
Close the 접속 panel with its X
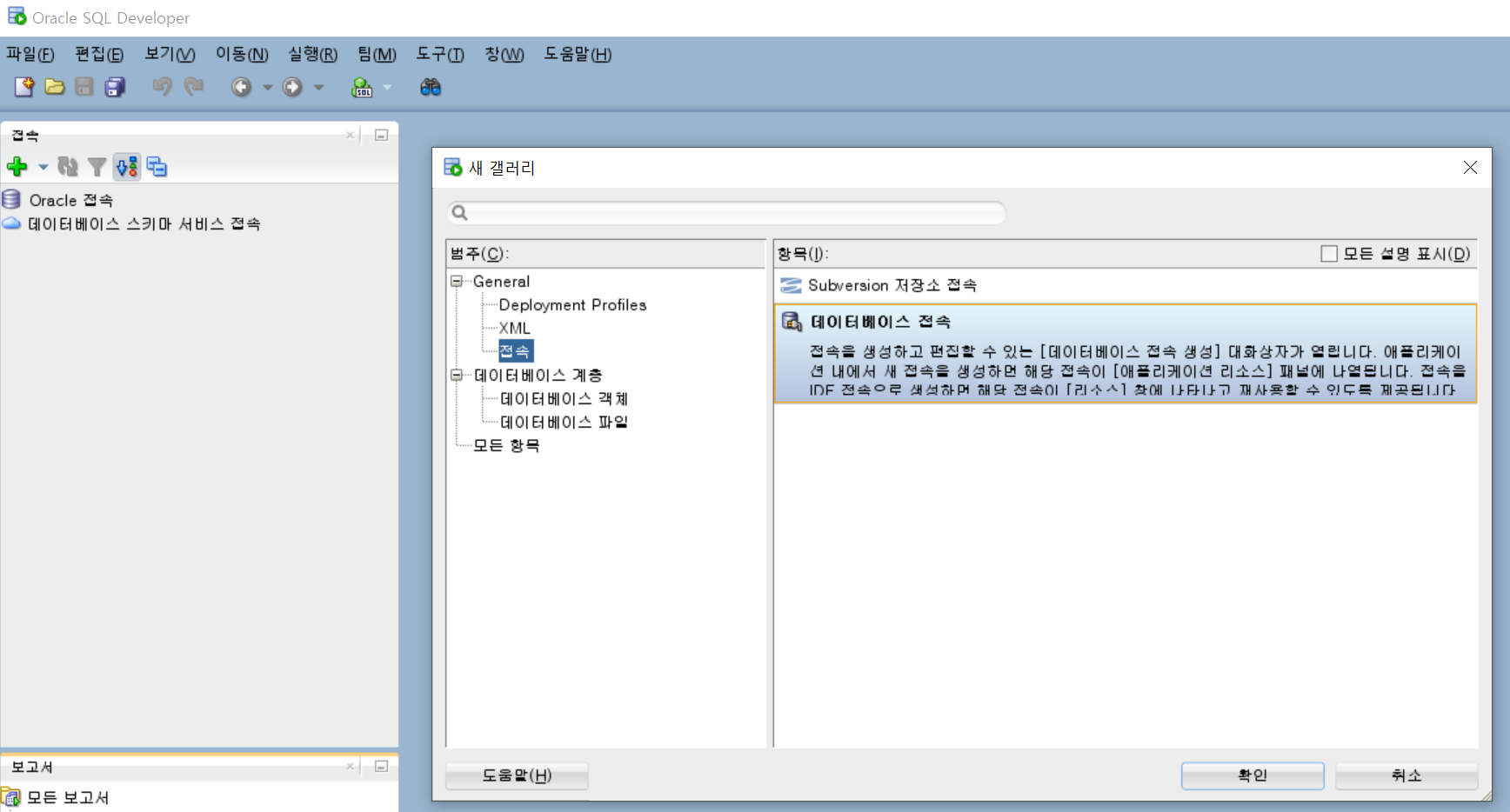click(350, 135)
